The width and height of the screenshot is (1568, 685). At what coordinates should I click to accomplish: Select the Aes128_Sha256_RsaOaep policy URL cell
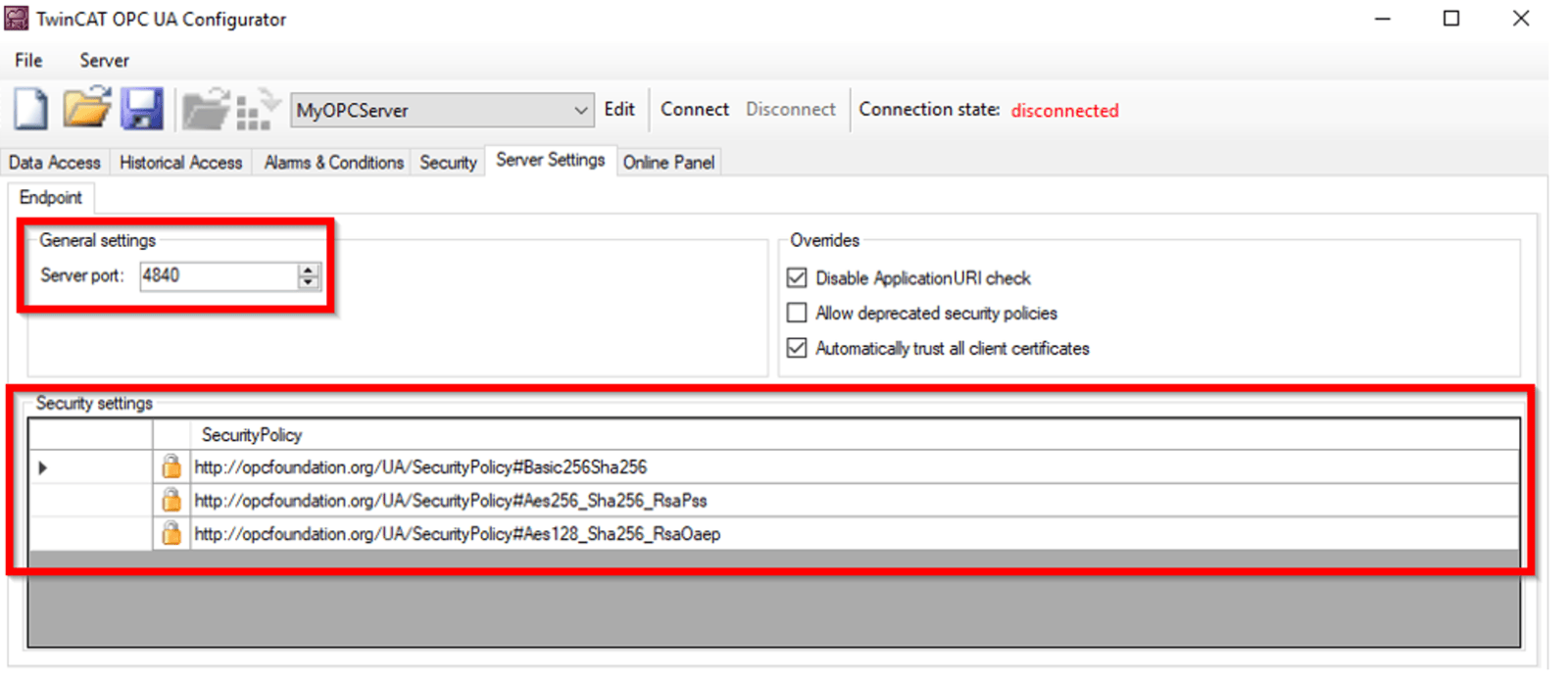pyautogui.click(x=855, y=534)
